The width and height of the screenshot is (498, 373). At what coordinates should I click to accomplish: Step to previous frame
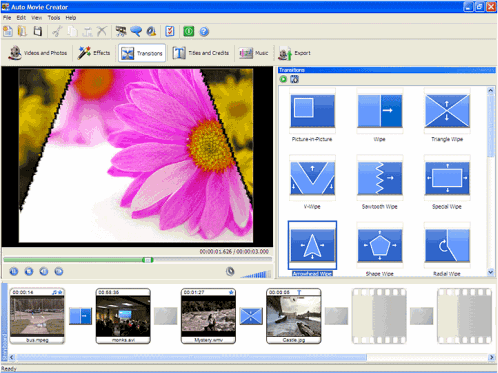click(44, 272)
